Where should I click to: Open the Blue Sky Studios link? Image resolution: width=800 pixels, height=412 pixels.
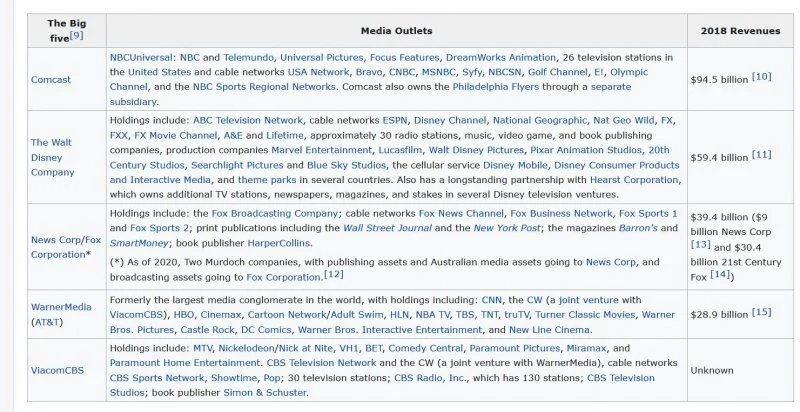click(x=346, y=165)
